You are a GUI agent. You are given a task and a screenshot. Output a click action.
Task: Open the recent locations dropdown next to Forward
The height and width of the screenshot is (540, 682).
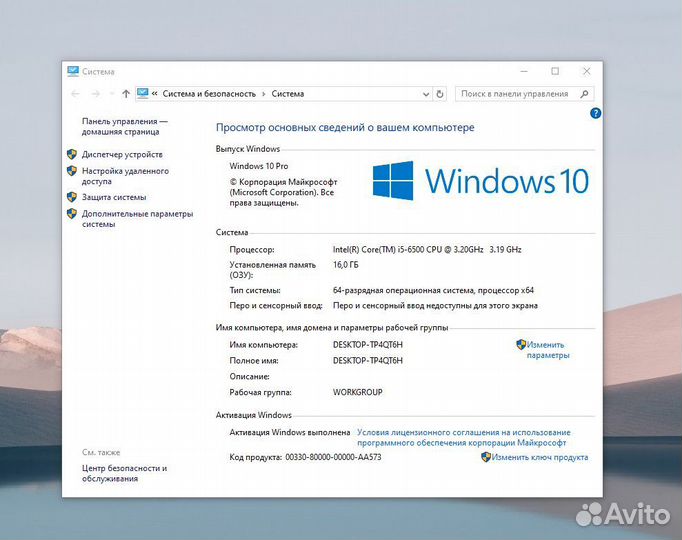[111, 94]
